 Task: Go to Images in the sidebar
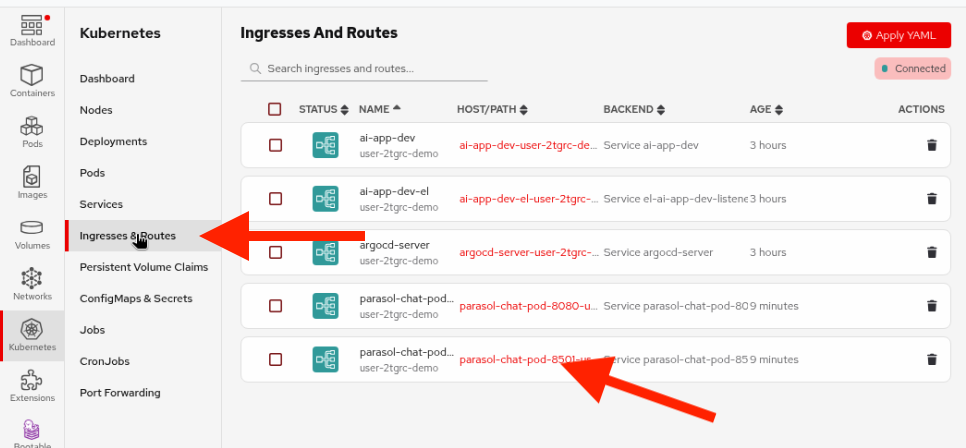(32, 183)
